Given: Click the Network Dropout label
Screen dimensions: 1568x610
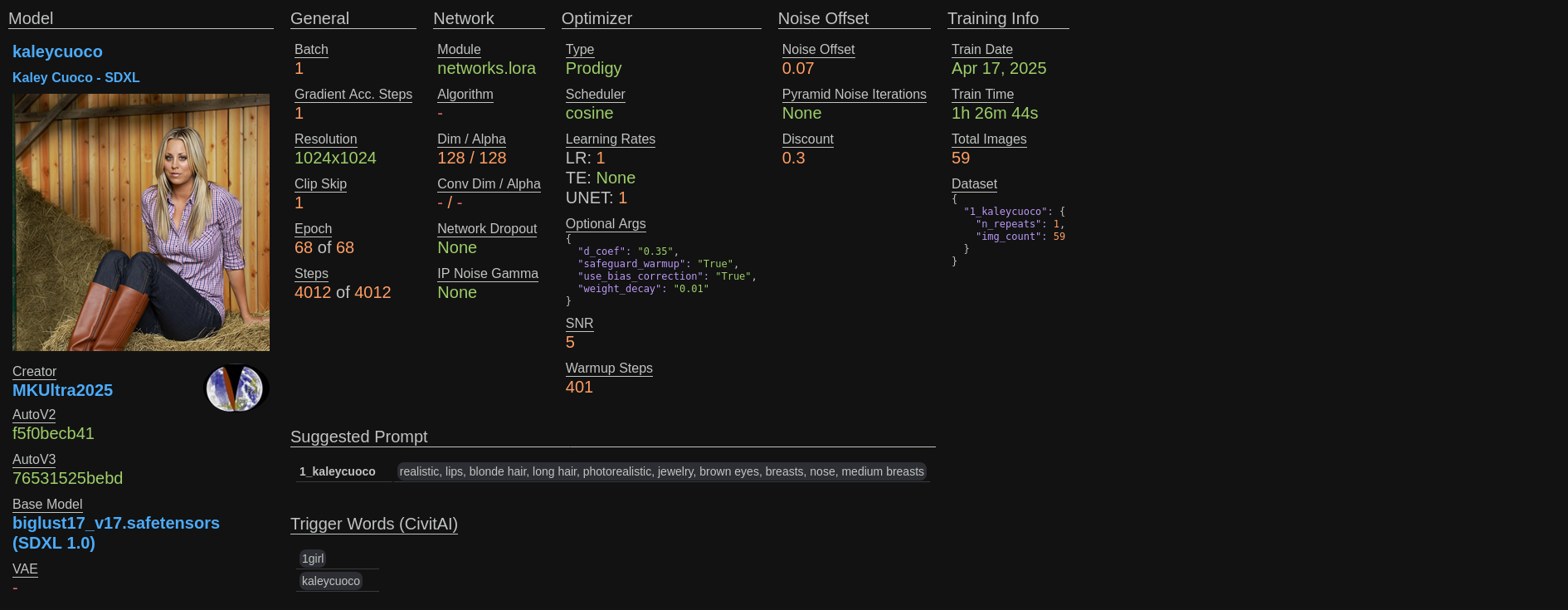Looking at the screenshot, I should click(x=487, y=229).
